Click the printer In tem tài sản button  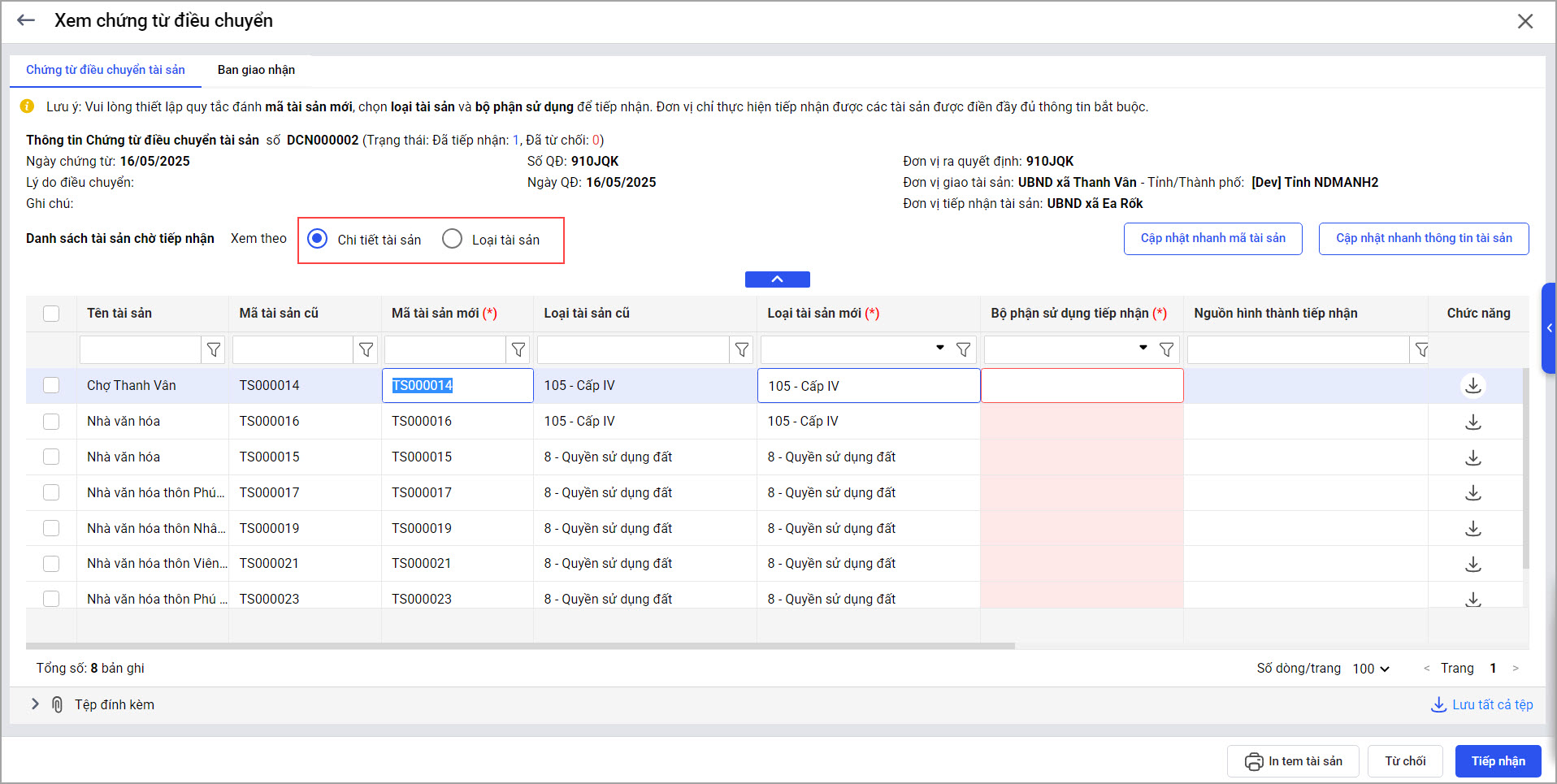tap(1293, 761)
